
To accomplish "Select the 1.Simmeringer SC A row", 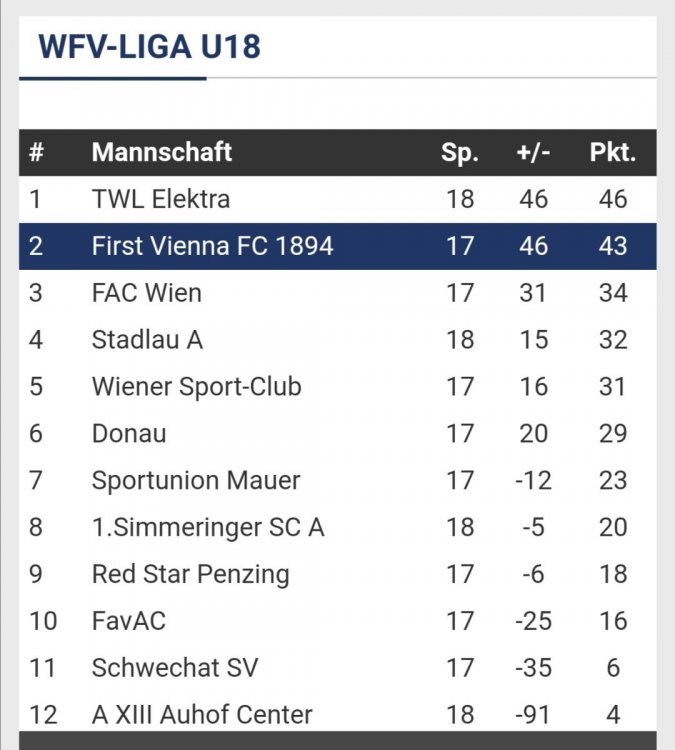I will pyautogui.click(x=338, y=527).
